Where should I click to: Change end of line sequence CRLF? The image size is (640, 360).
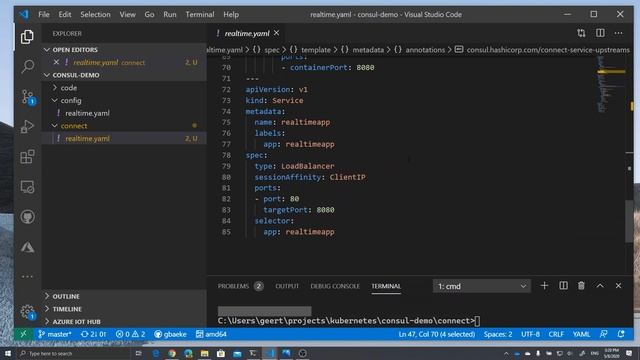coord(556,334)
